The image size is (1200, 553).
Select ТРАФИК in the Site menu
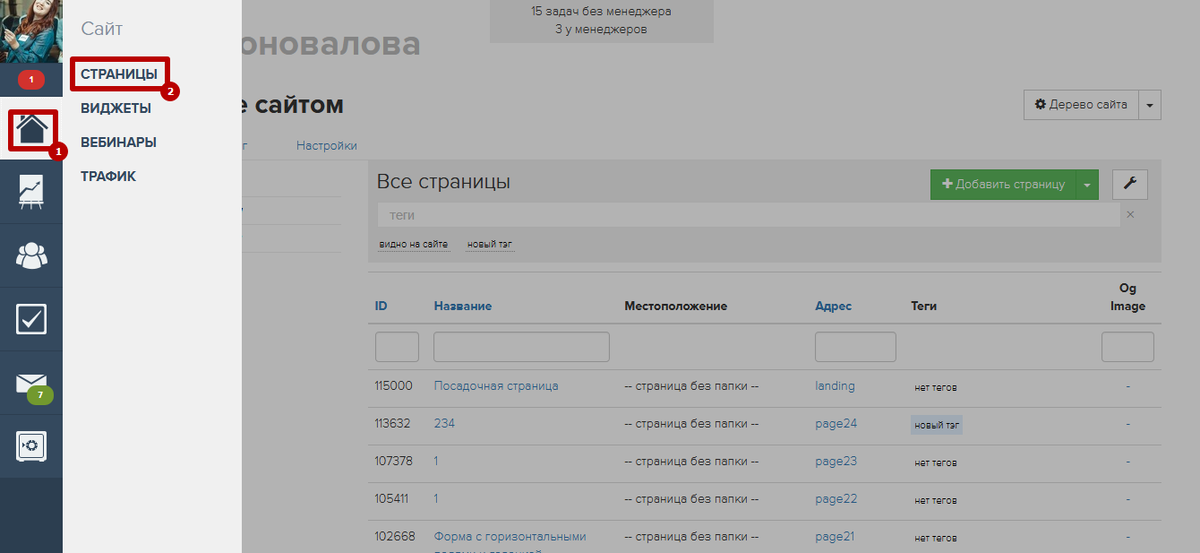(x=108, y=176)
